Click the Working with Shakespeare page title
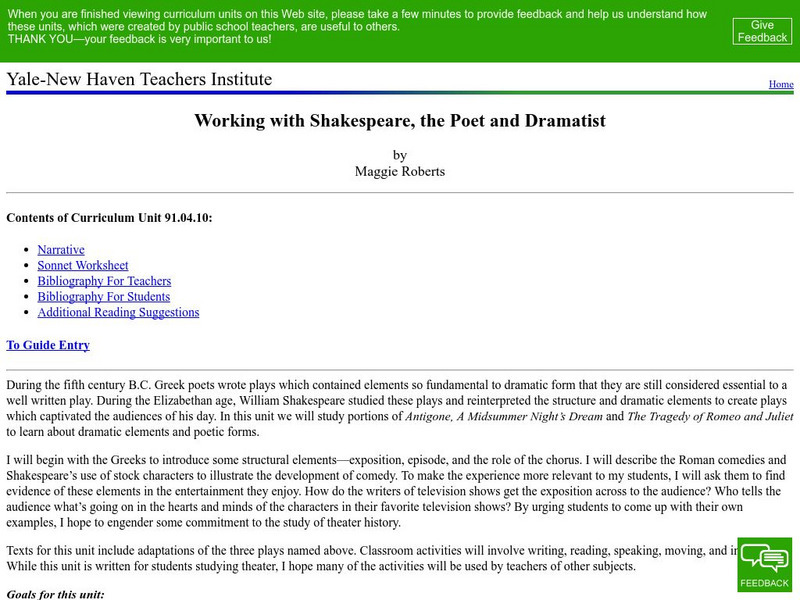Image resolution: width=800 pixels, height=600 pixels. (x=400, y=121)
